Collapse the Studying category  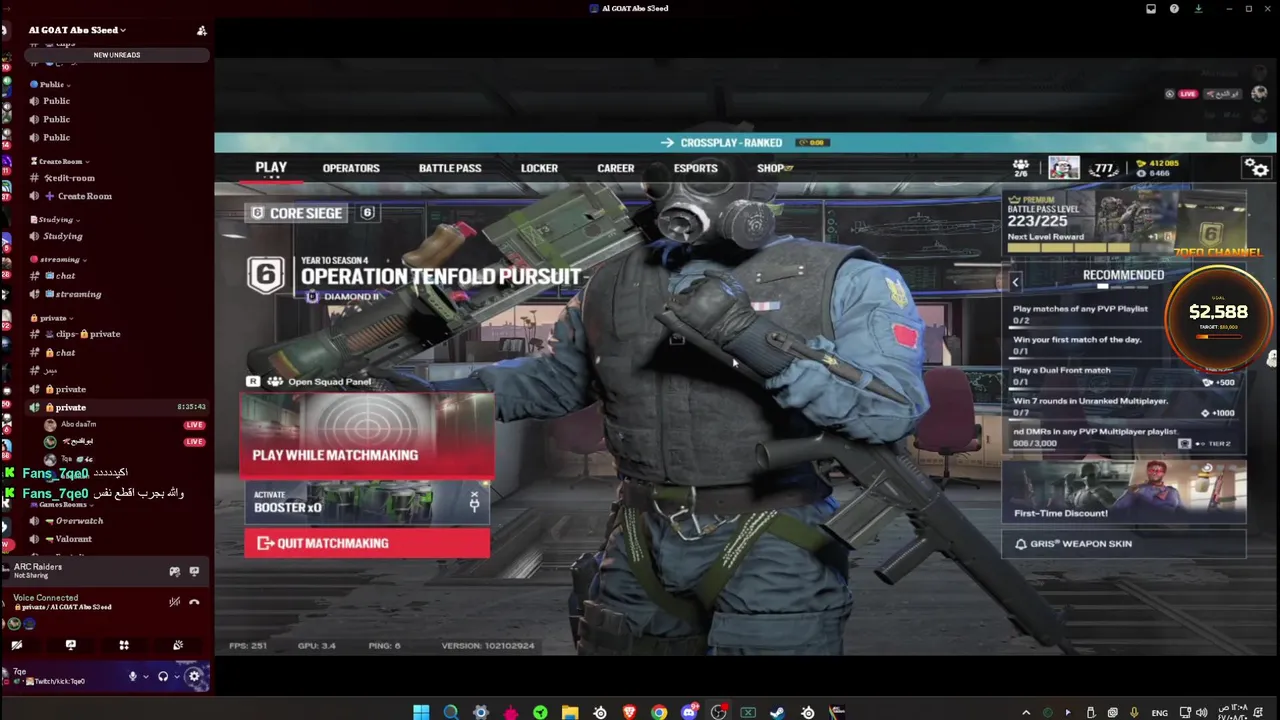(x=55, y=220)
